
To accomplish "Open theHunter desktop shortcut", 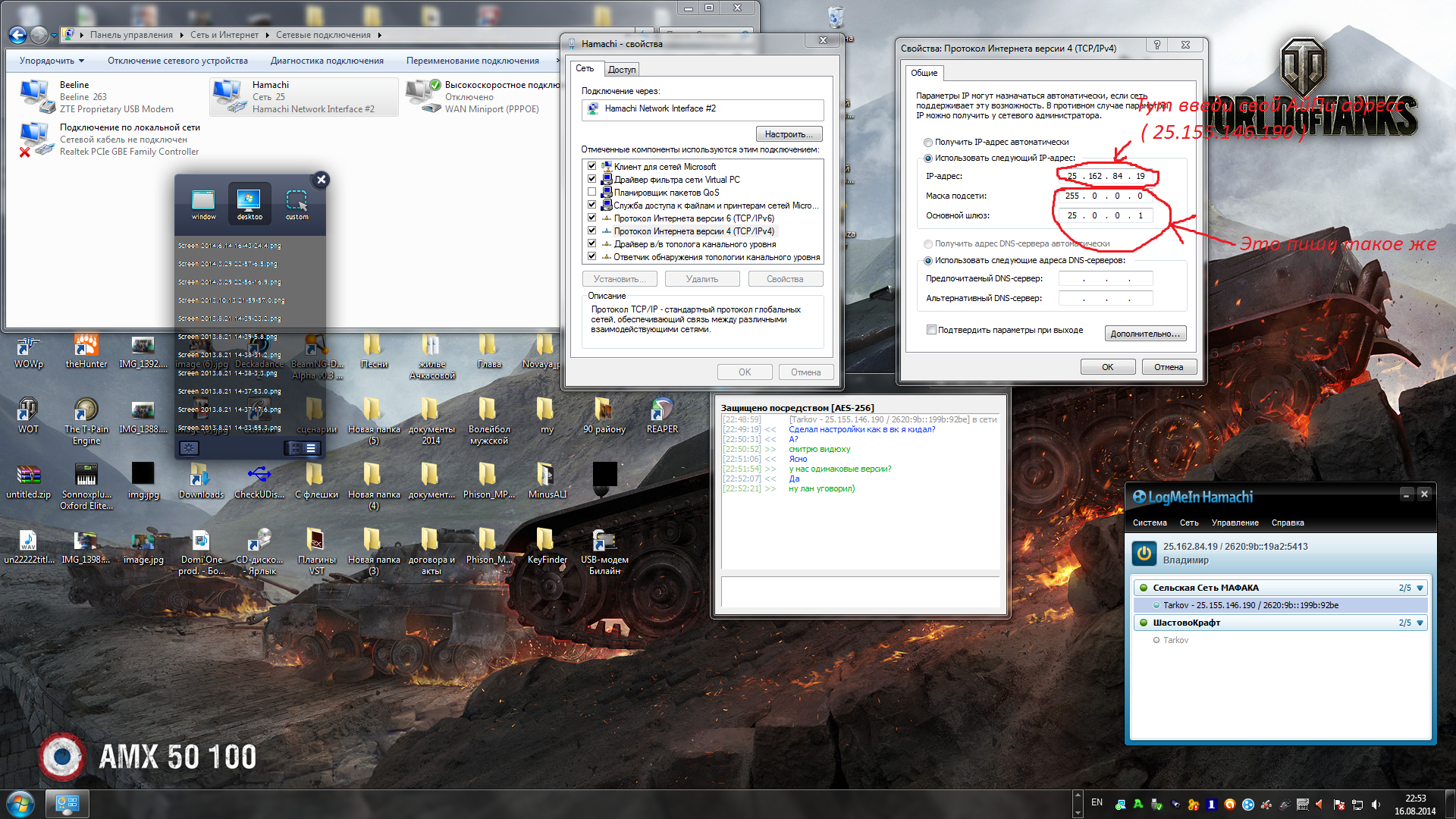I will tap(86, 351).
